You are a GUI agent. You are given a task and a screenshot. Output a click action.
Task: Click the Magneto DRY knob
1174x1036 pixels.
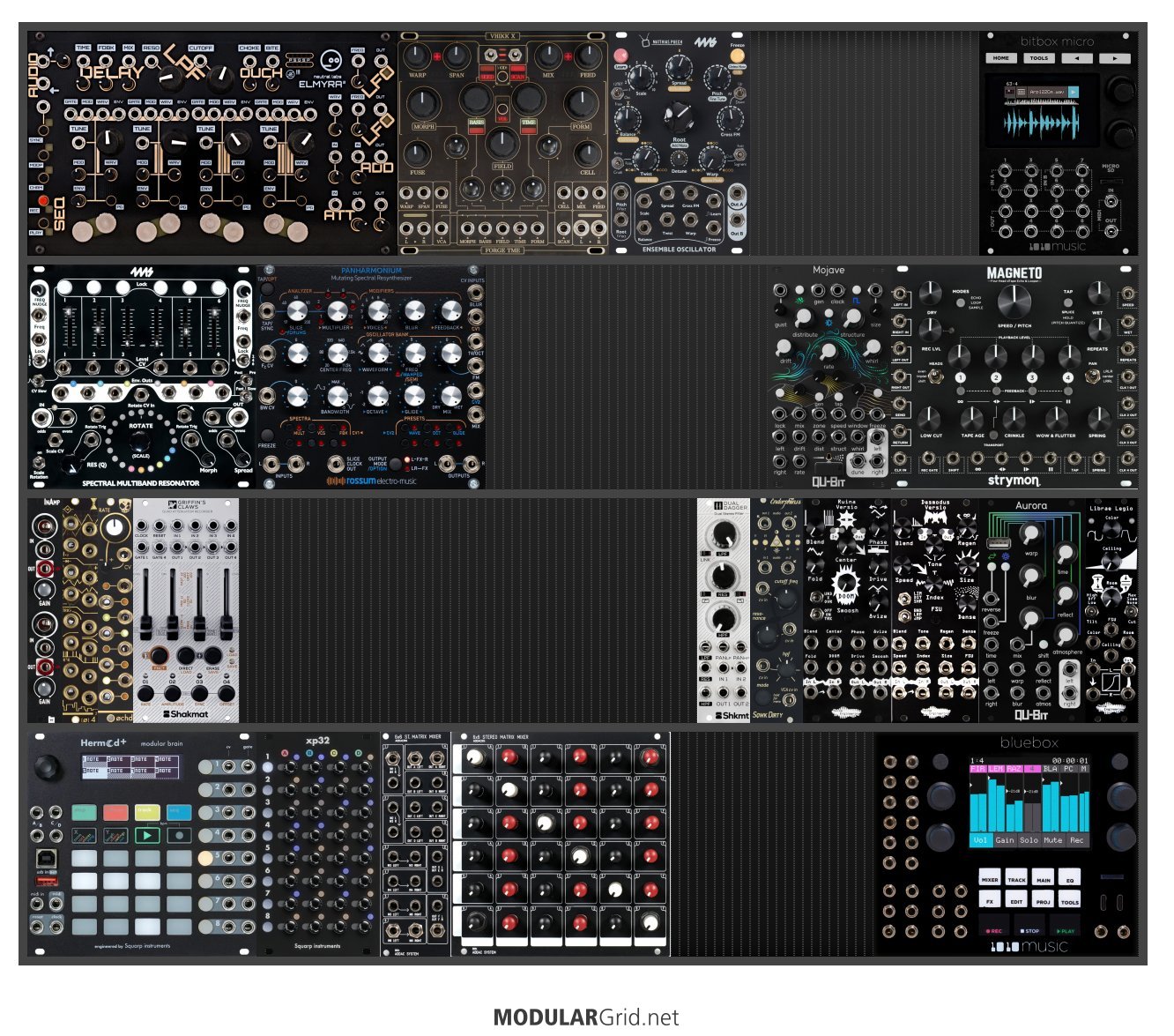[x=930, y=294]
